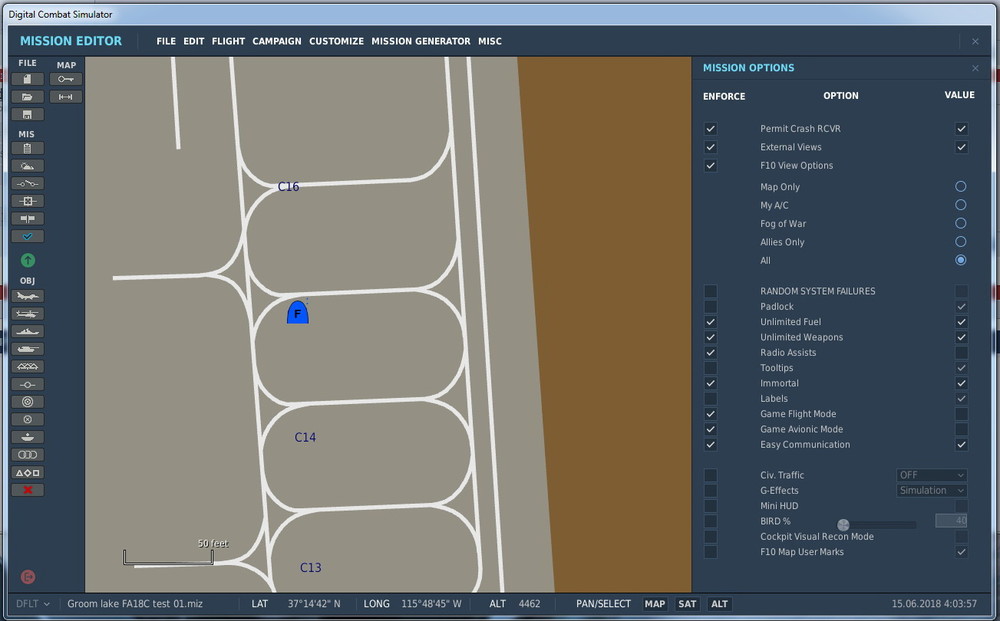1000x621 pixels.
Task: Open the mission goals crosshair-box icon
Action: click(27, 201)
